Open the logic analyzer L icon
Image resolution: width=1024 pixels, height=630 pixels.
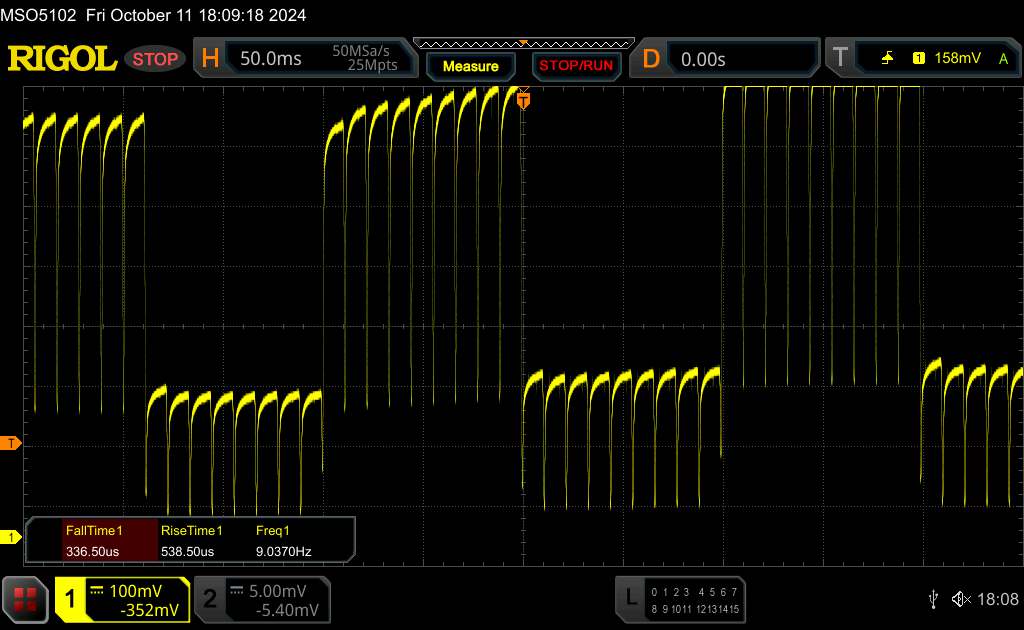coord(630,597)
